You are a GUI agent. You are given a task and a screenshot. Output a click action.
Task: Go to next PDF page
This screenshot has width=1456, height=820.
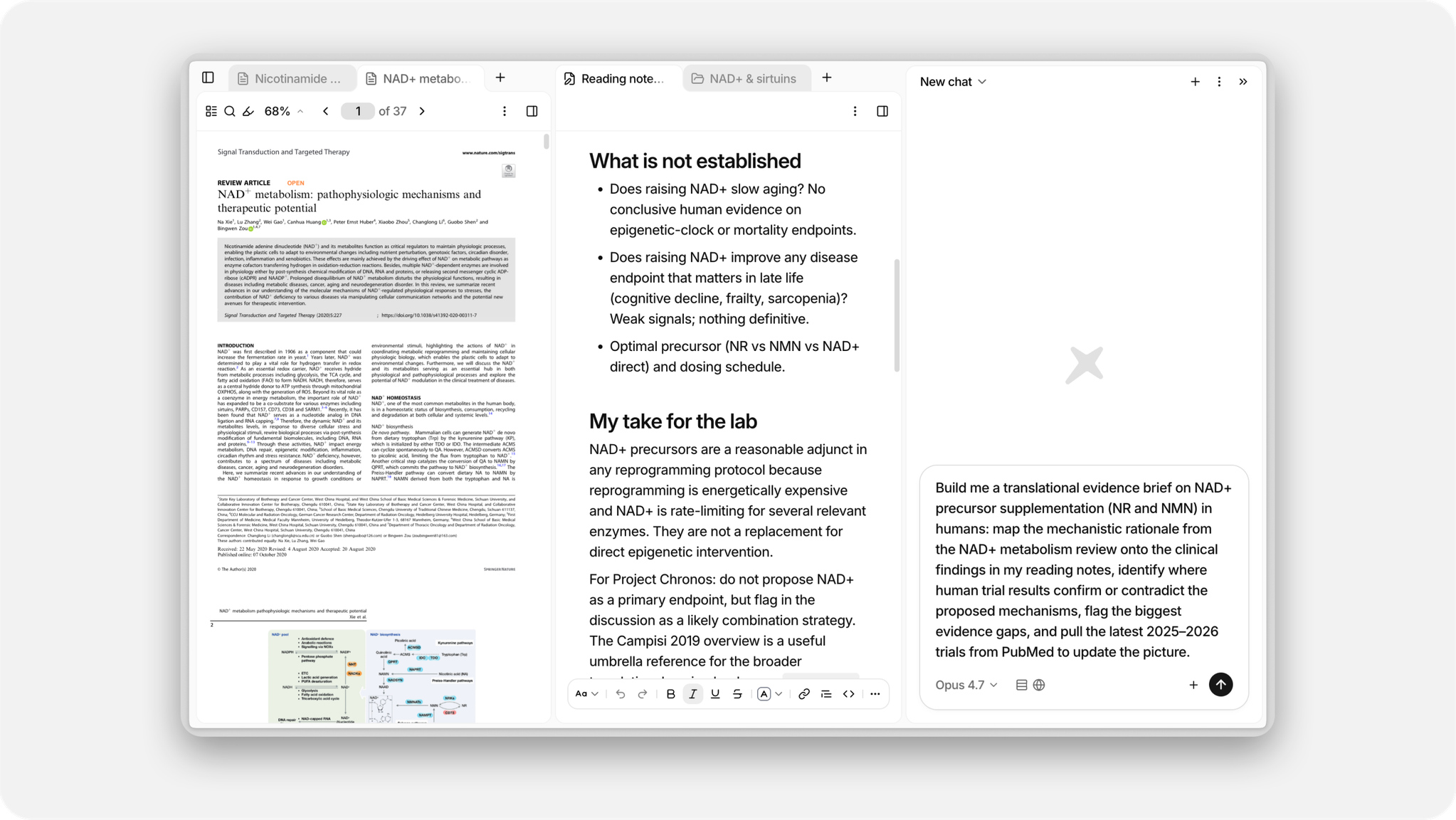click(x=422, y=111)
